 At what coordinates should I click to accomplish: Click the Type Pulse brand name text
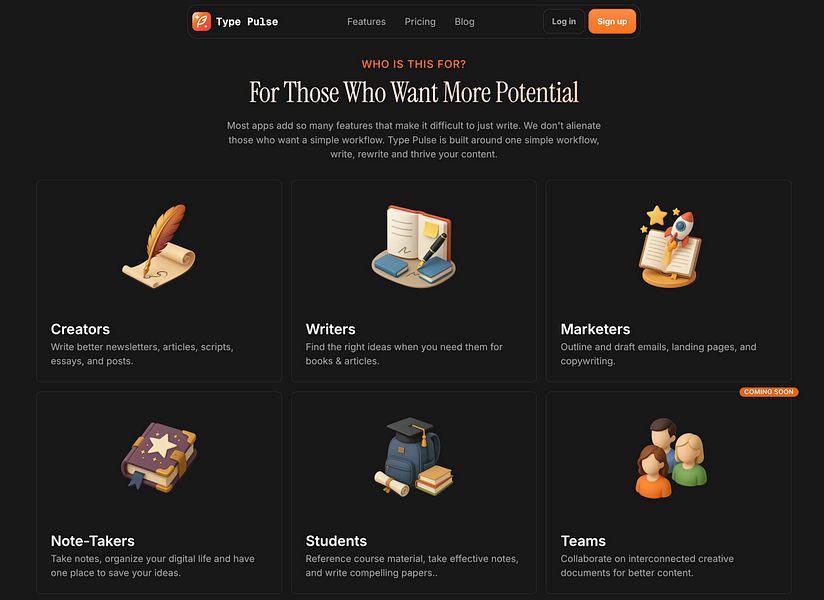tap(247, 22)
